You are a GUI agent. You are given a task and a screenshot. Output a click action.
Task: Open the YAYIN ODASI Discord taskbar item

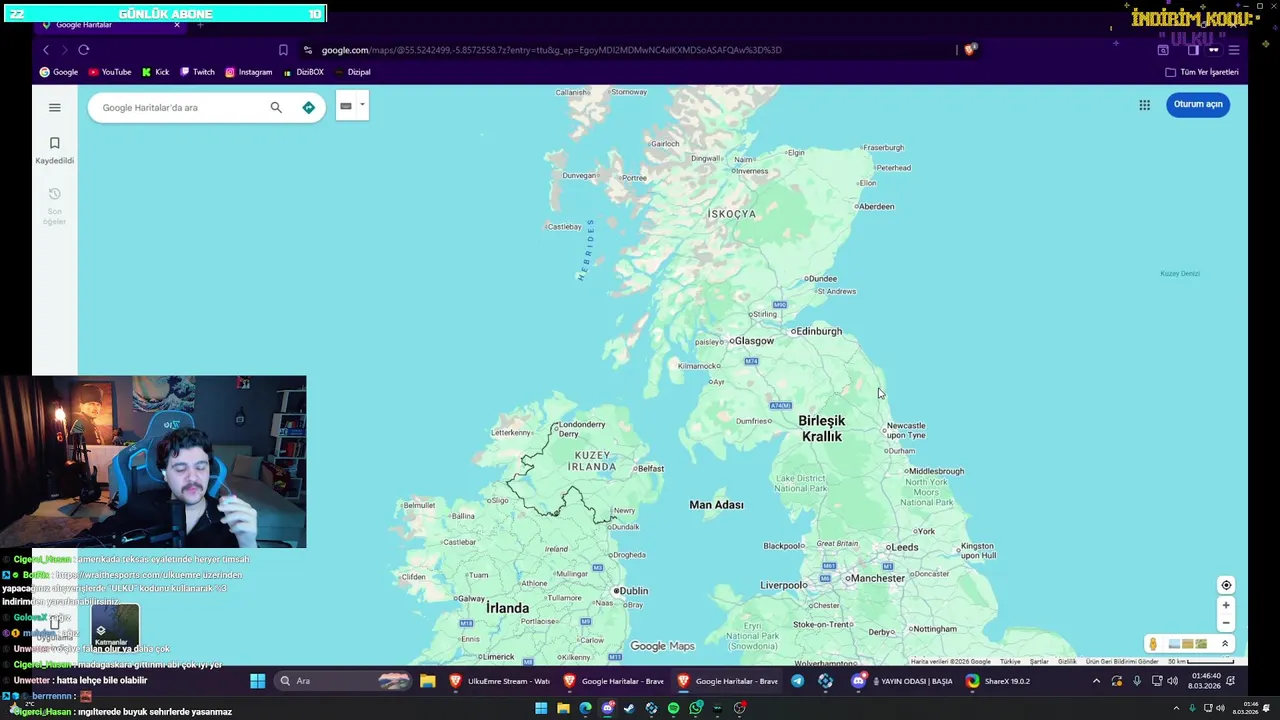tap(903, 681)
